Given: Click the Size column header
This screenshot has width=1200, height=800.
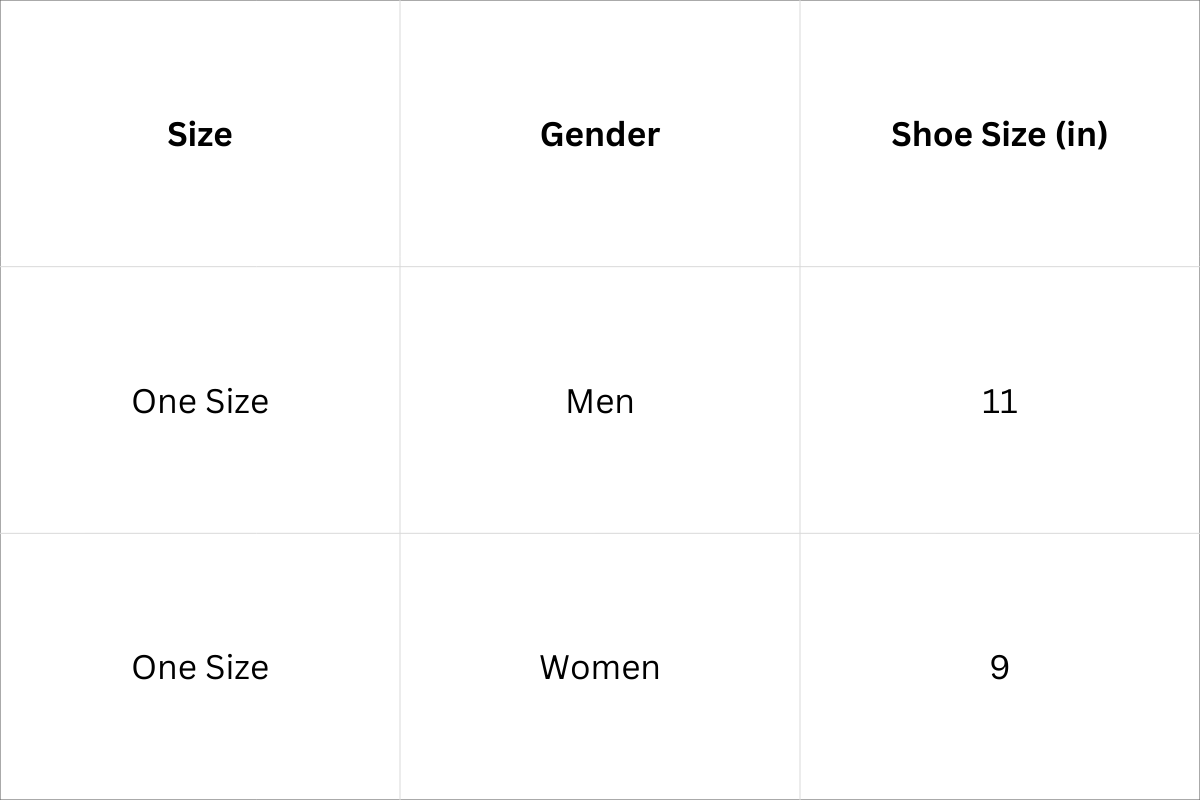Looking at the screenshot, I should [x=200, y=134].
